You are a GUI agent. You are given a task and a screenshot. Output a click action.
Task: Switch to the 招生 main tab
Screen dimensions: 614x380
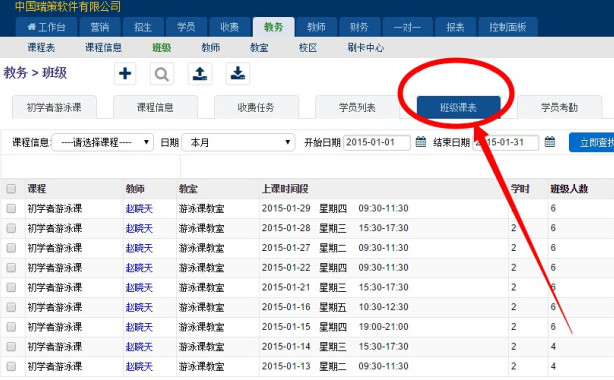point(143,27)
